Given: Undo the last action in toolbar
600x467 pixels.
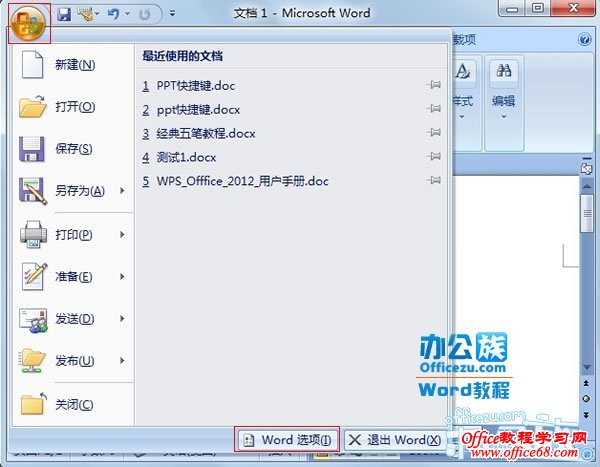Looking at the screenshot, I should pyautogui.click(x=114, y=14).
